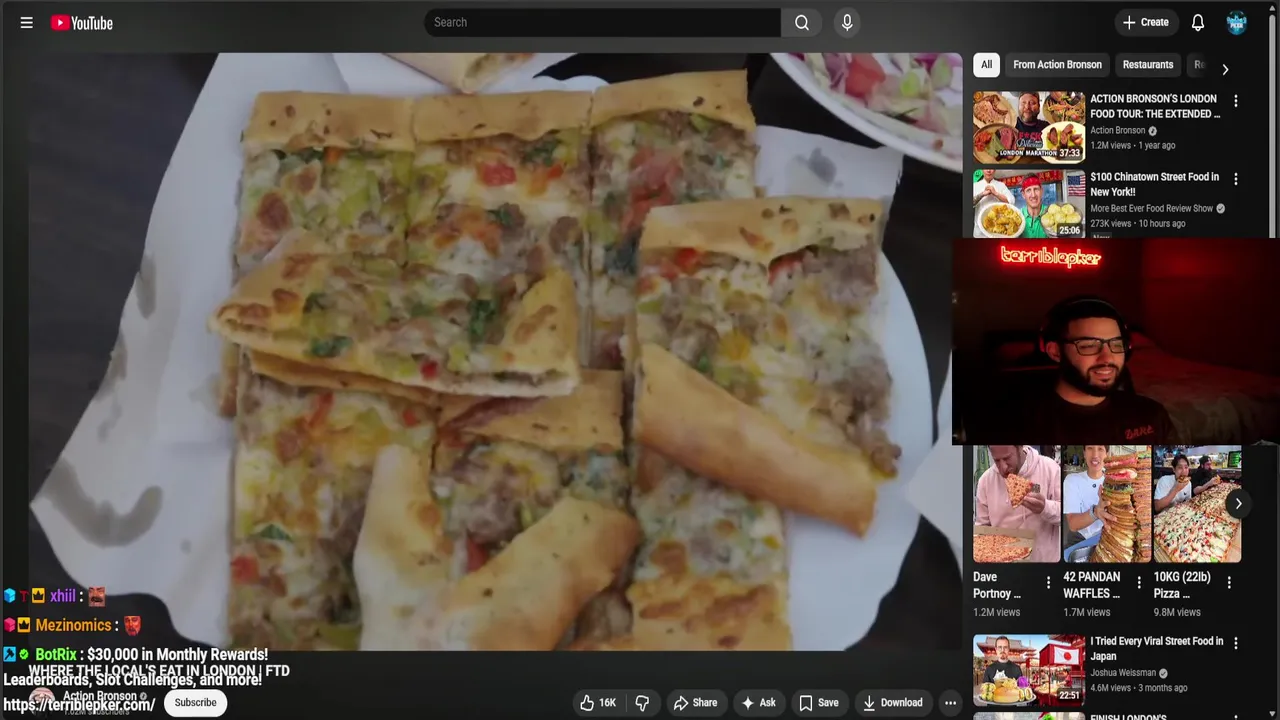Open options for London Food Tour video
Image resolution: width=1280 pixels, height=720 pixels.
point(1235,101)
